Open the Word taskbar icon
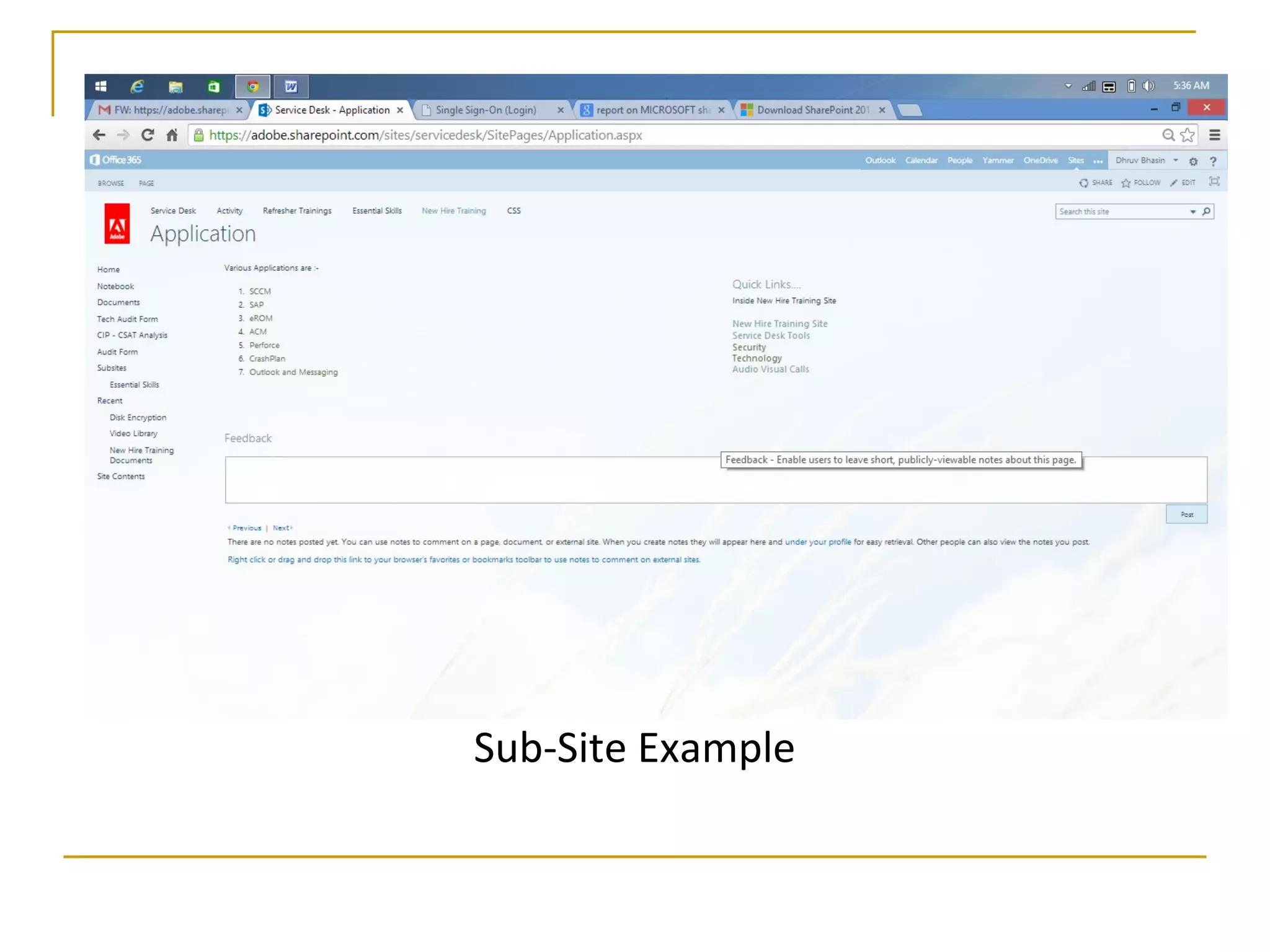This screenshot has height=952, width=1270. tap(291, 86)
